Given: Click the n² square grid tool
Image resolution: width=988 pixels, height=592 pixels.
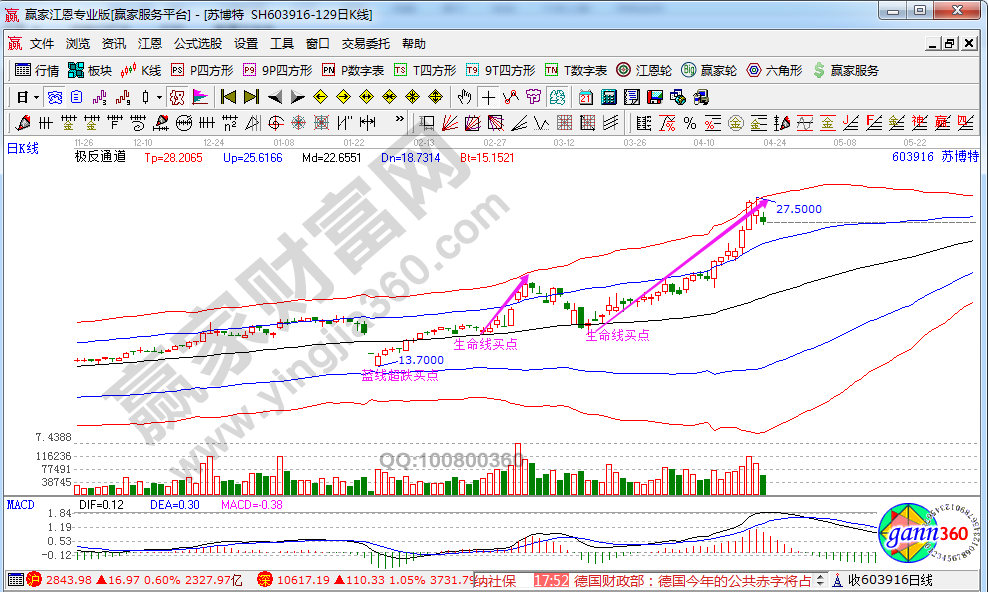Looking at the screenshot, I should tap(229, 123).
